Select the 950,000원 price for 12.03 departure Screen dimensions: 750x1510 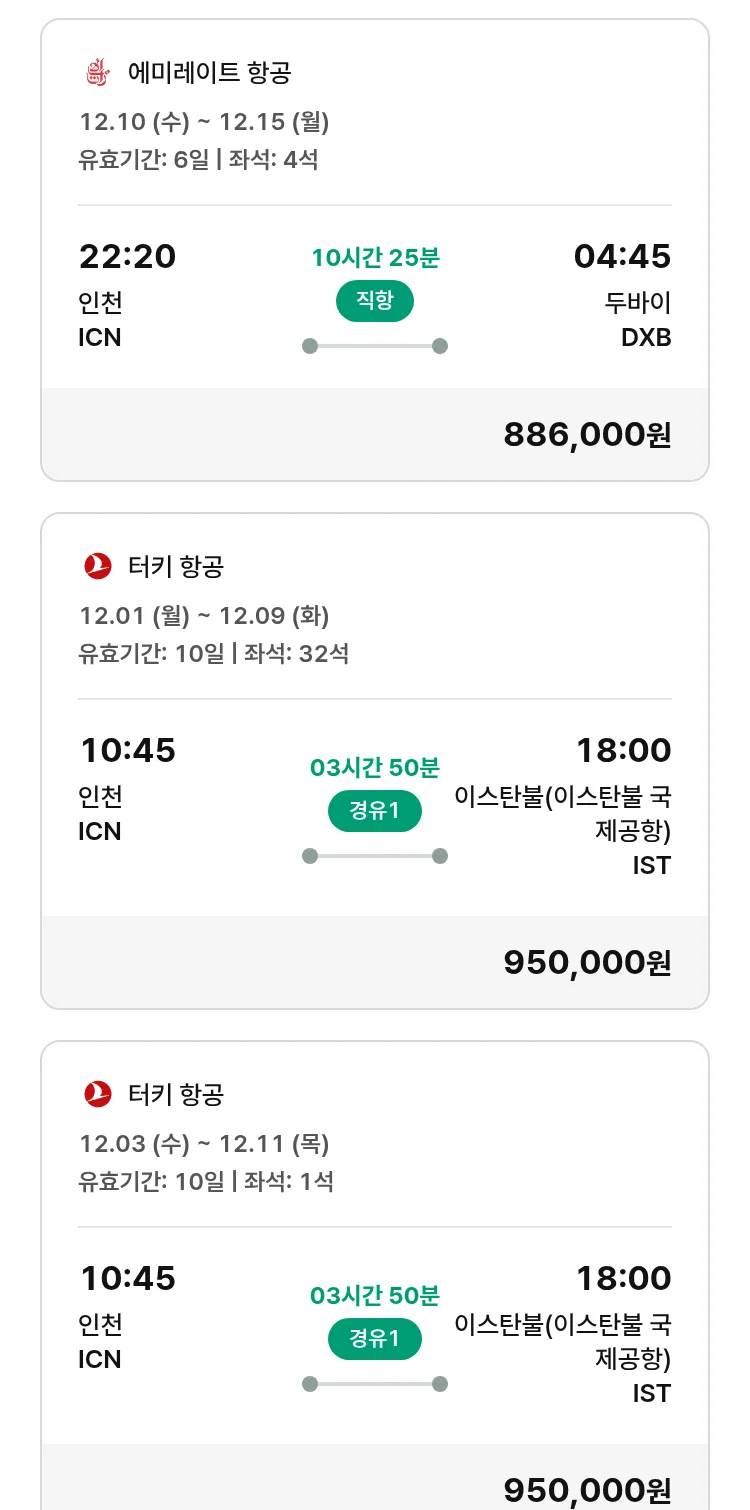coord(586,1490)
